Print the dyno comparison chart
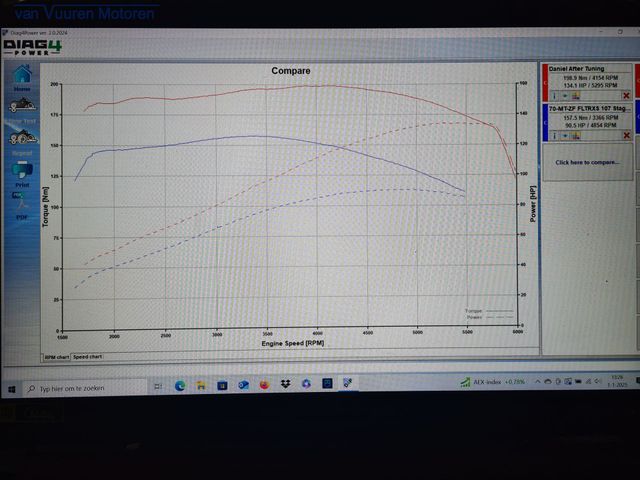The width and height of the screenshot is (640, 480). click(21, 172)
